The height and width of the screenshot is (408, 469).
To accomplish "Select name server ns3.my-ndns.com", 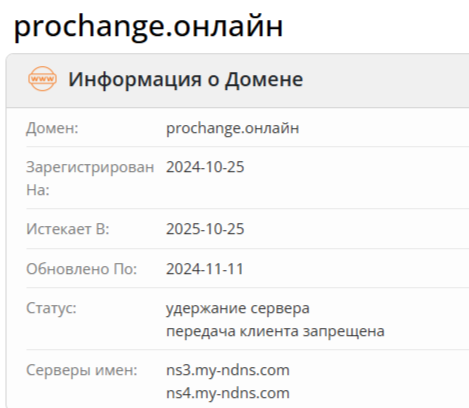I will 228,370.
